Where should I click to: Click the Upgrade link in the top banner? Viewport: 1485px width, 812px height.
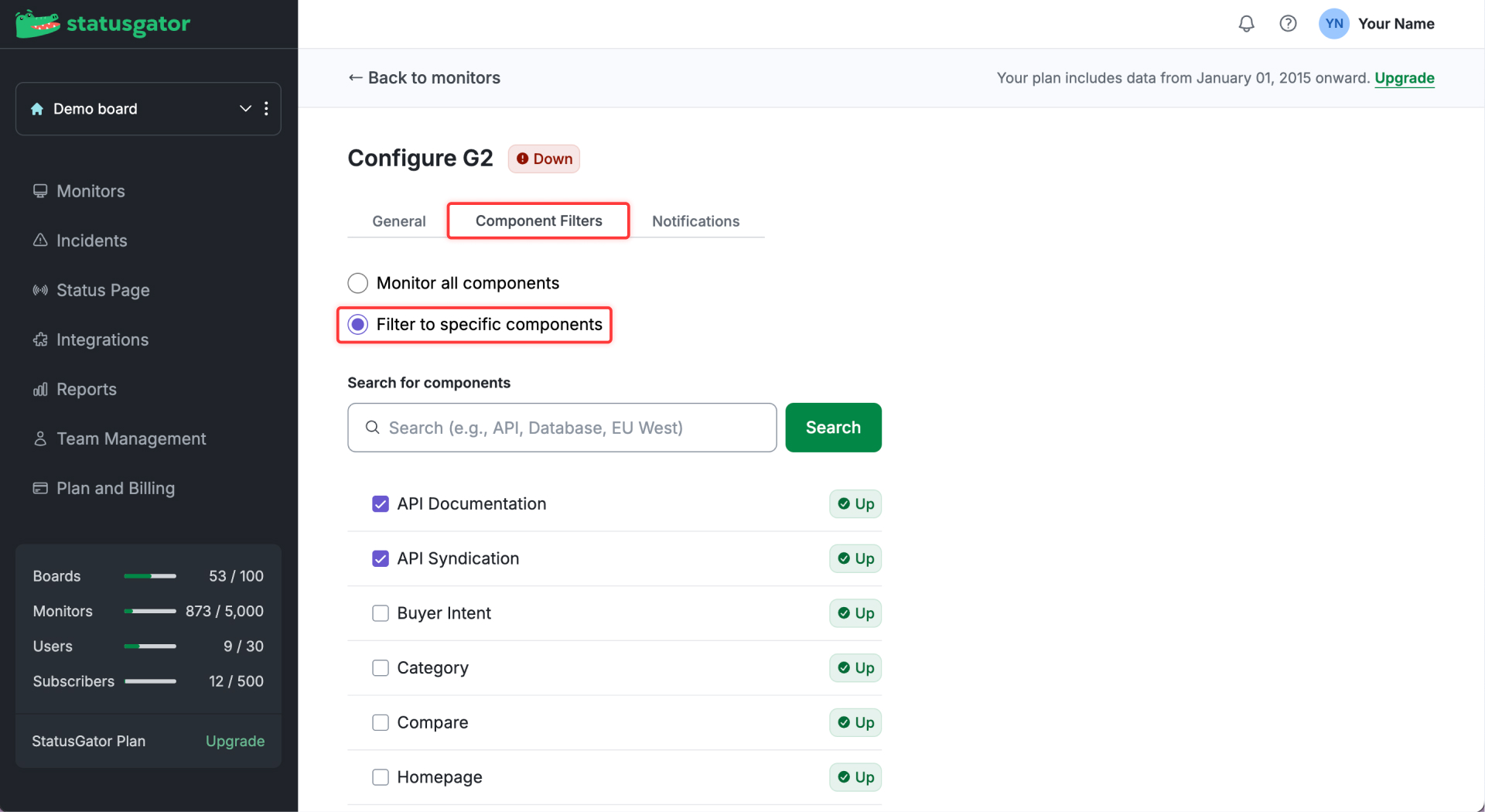tap(1404, 78)
